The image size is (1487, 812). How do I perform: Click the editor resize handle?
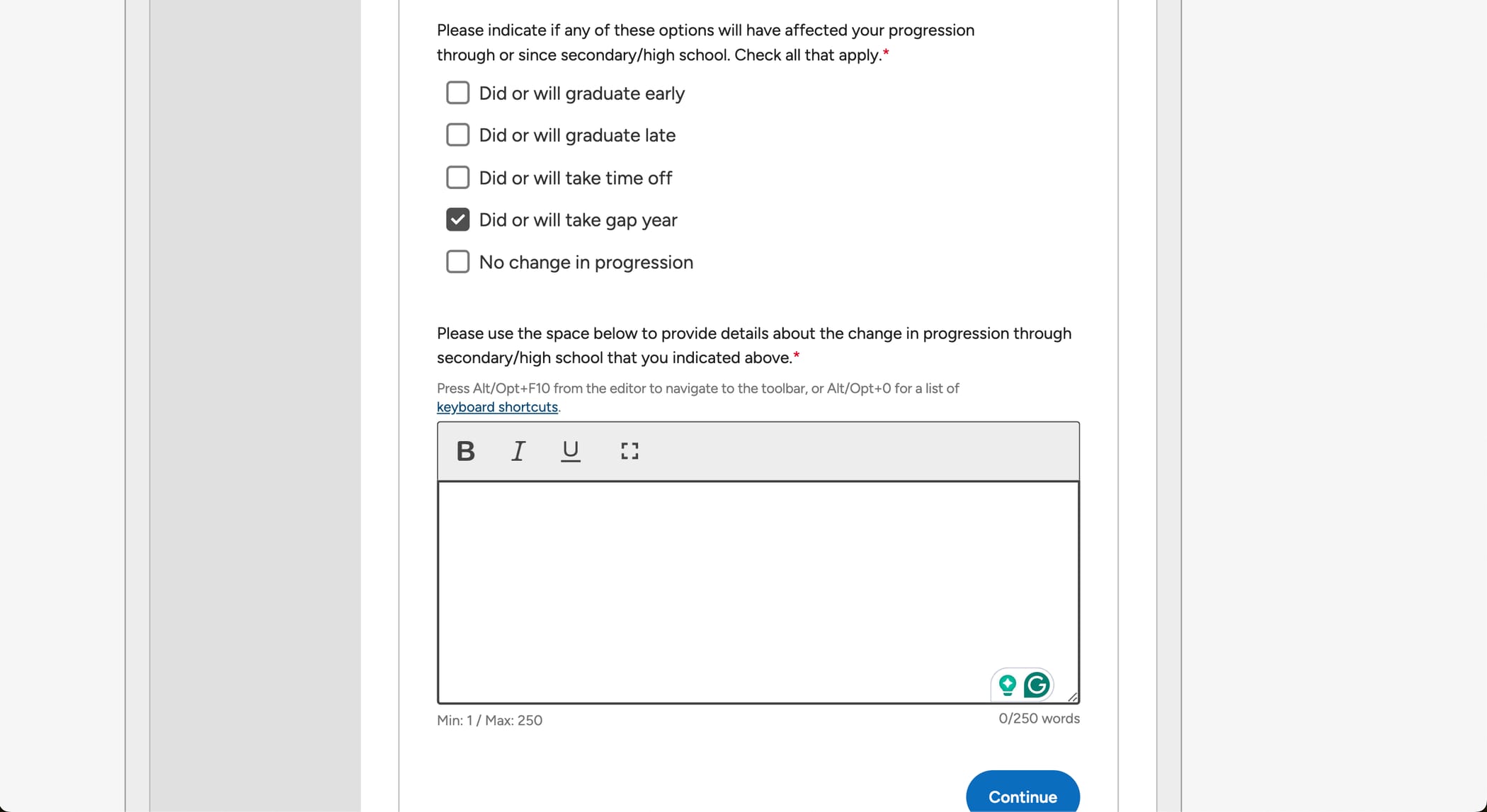(1073, 696)
